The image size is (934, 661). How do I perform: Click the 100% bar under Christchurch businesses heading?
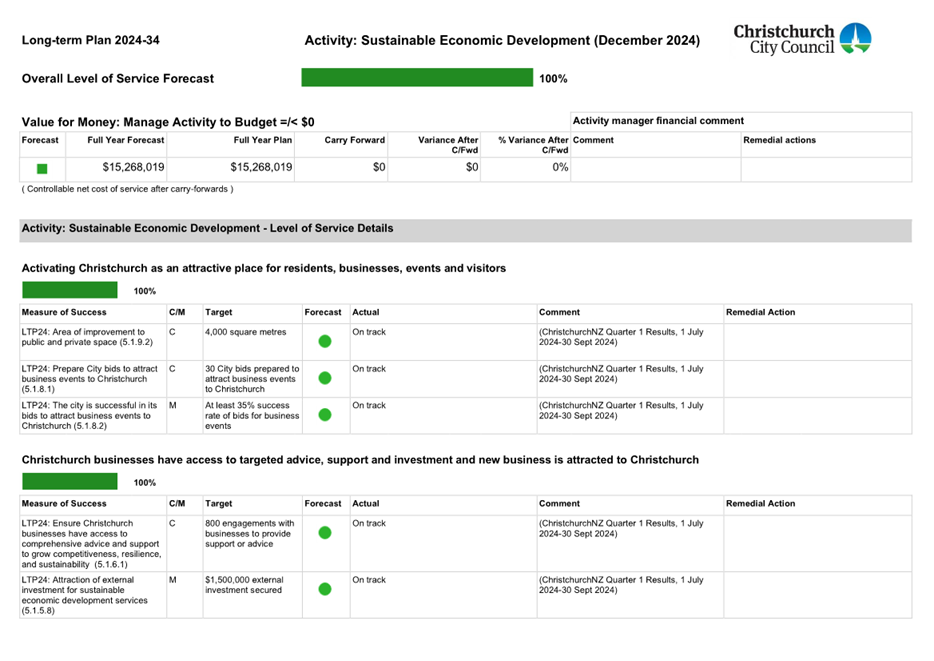[x=70, y=483]
